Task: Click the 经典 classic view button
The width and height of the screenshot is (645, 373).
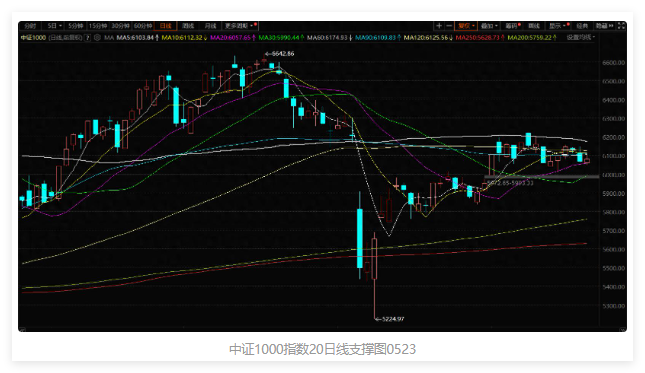Action: pos(582,26)
